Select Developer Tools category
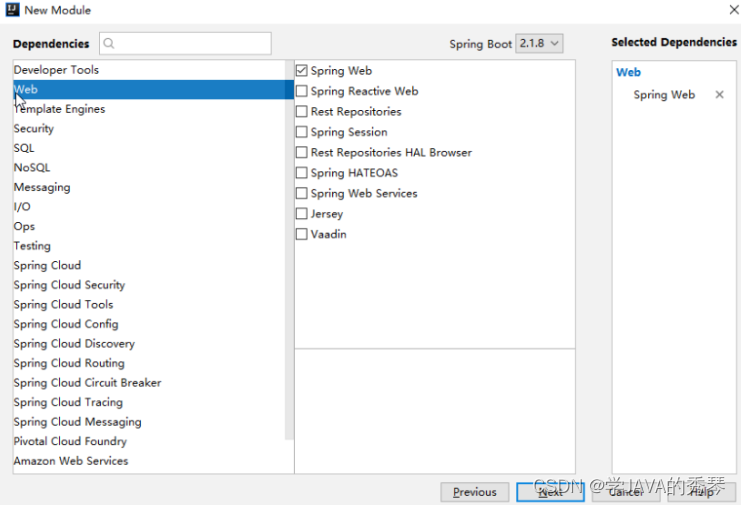This screenshot has width=741, height=505. point(149,70)
